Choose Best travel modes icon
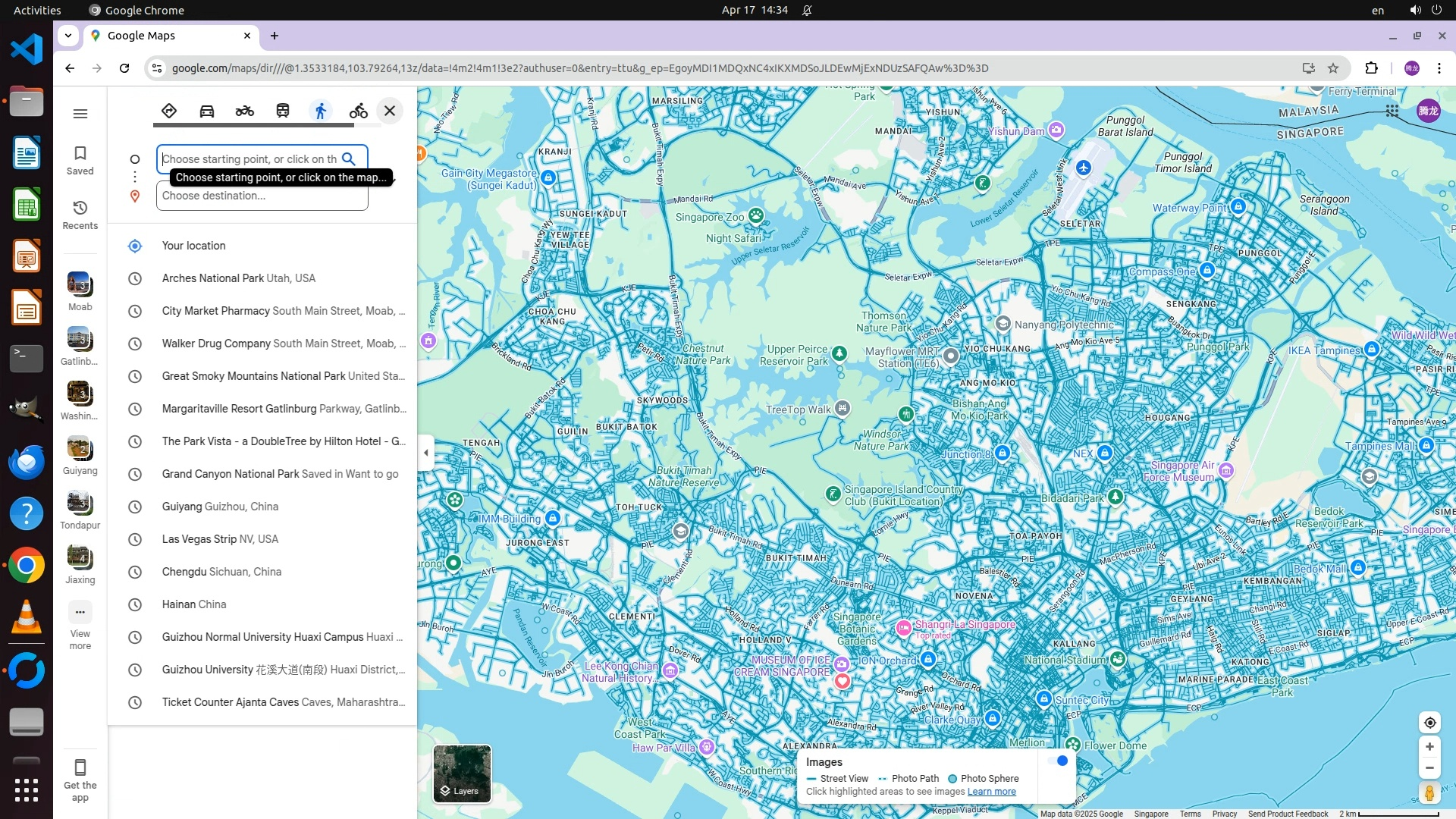 [x=169, y=111]
